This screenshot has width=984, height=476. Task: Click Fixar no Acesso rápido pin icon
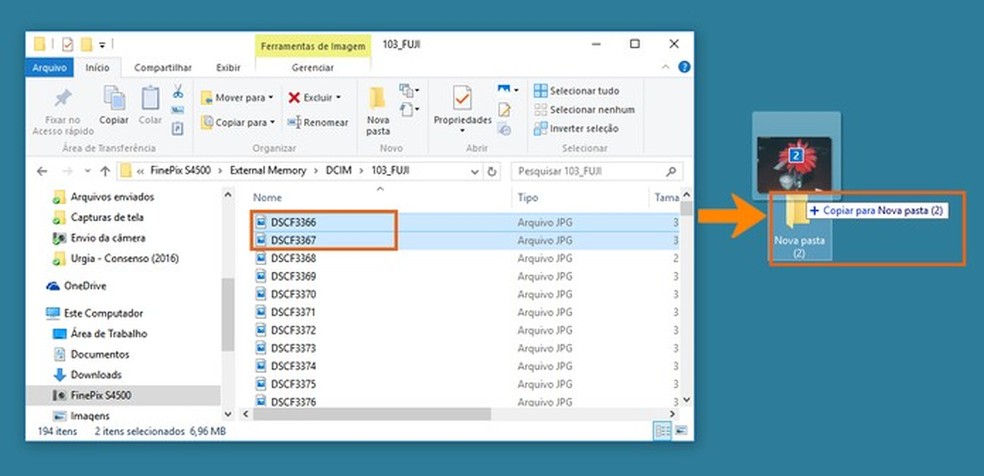tap(63, 98)
